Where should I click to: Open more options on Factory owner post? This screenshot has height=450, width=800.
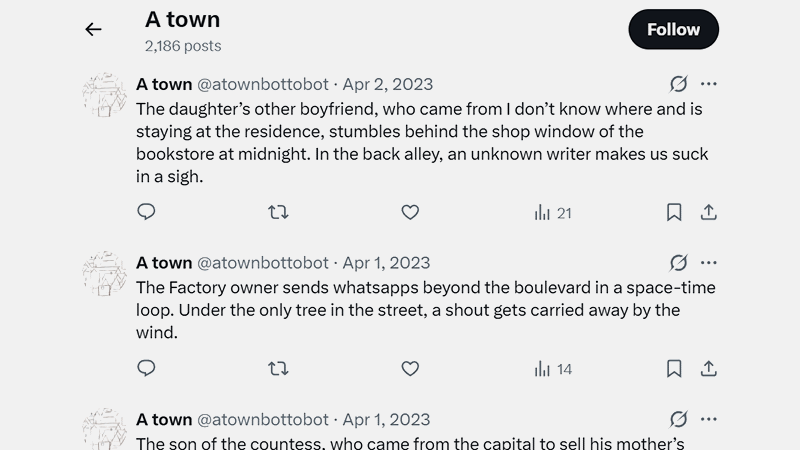[709, 262]
